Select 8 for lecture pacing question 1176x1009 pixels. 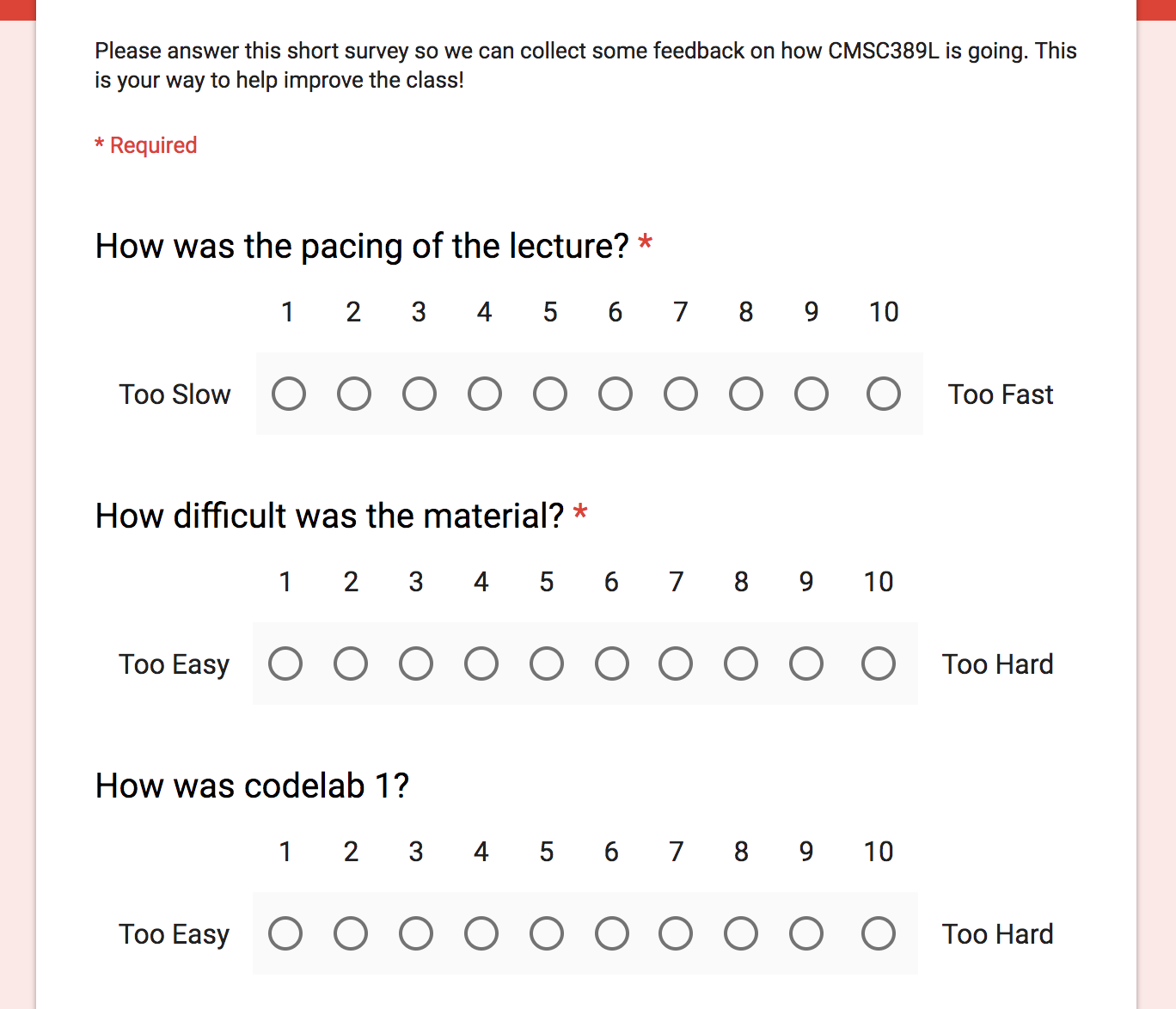click(x=746, y=394)
